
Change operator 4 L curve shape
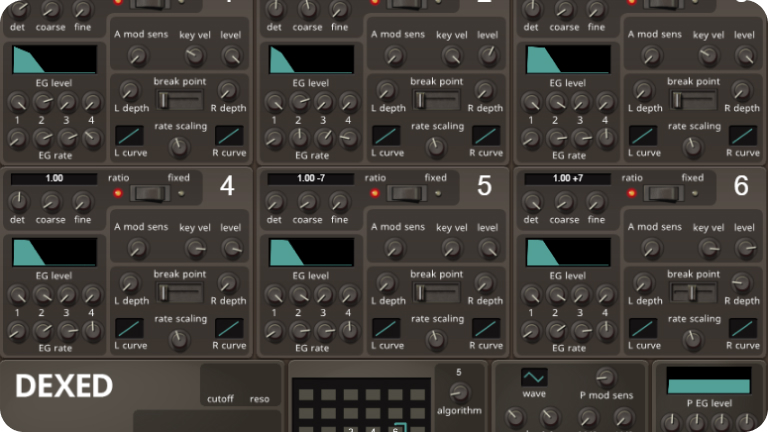(130, 328)
